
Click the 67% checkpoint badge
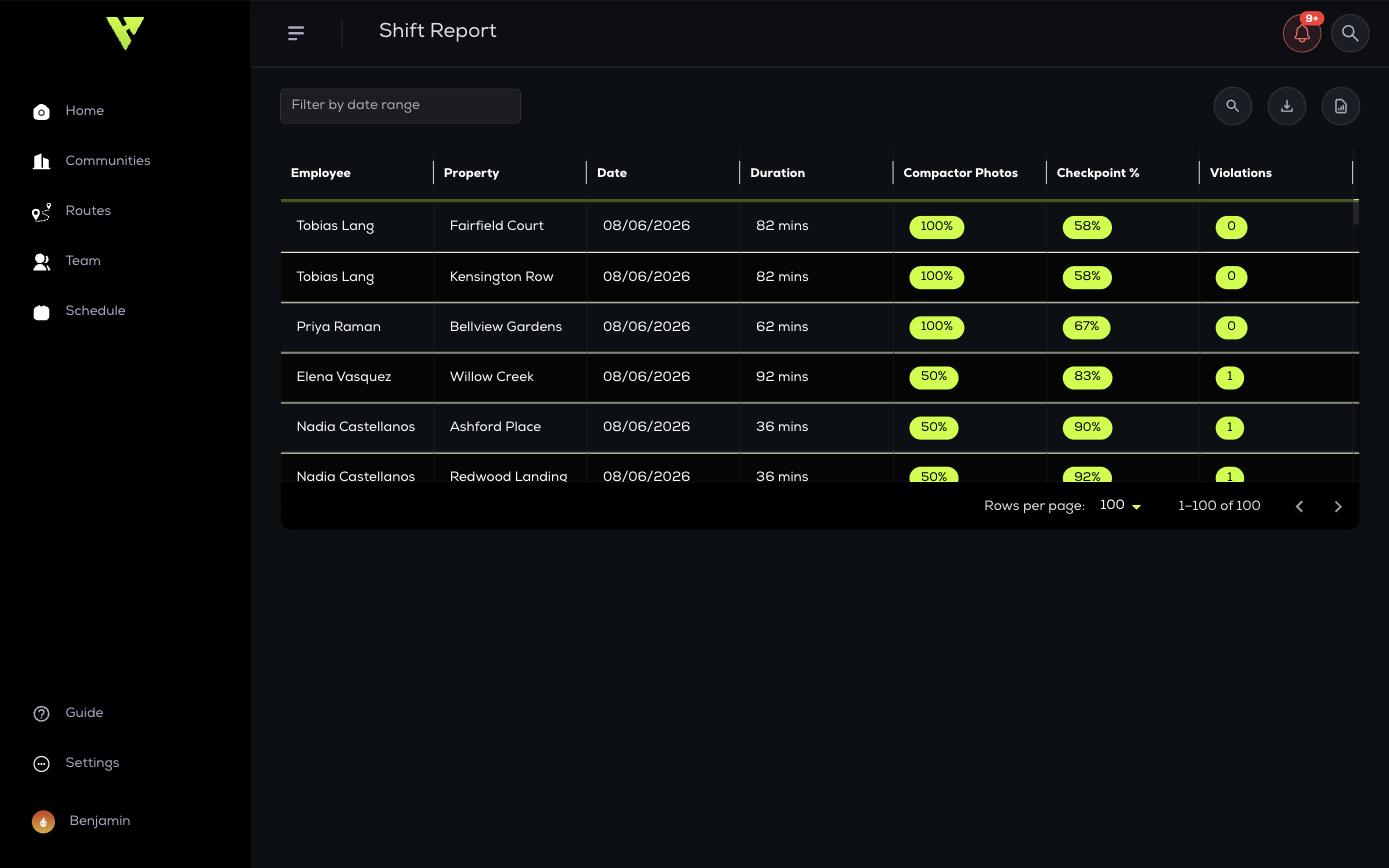point(1087,327)
